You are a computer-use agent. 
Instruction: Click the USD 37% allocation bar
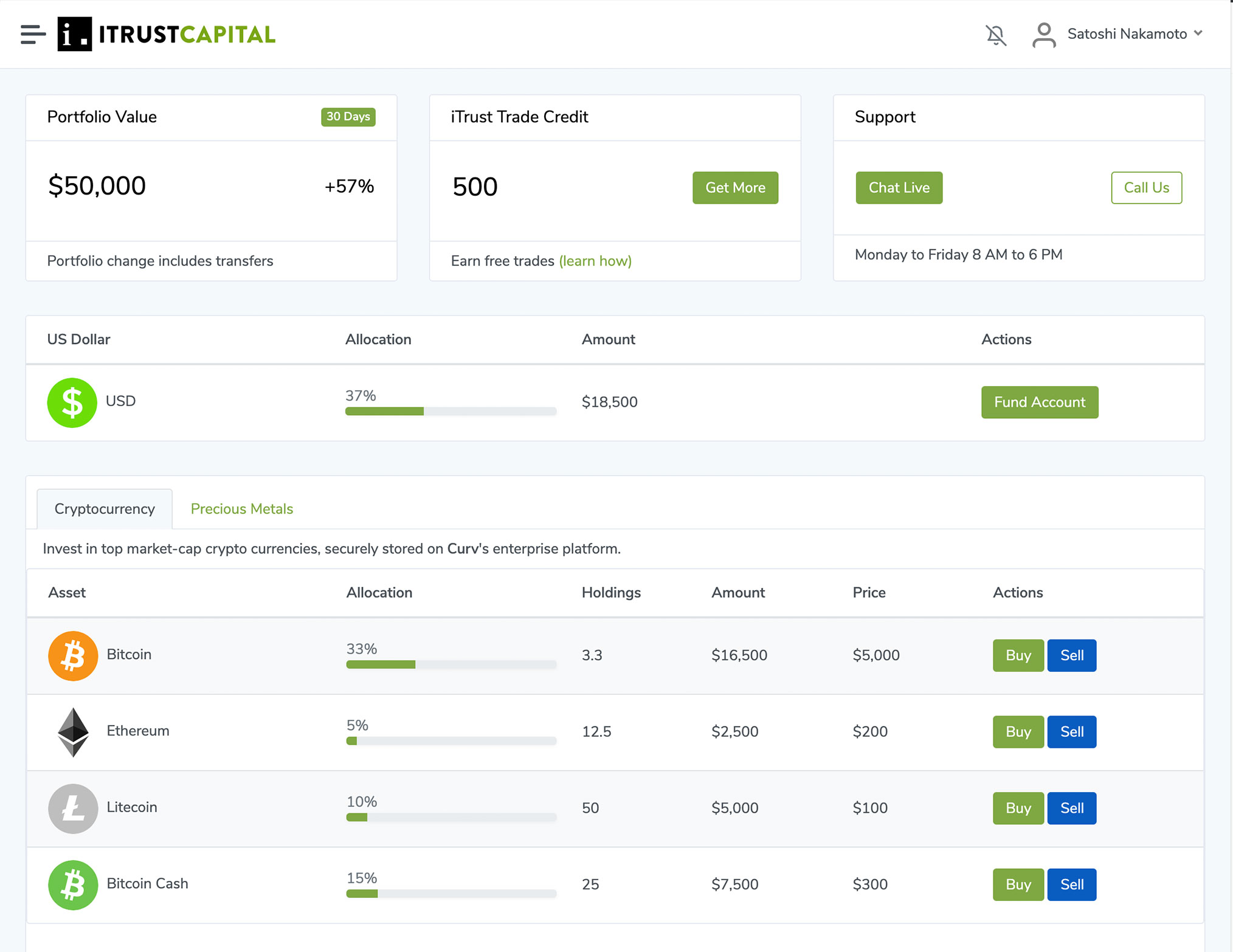click(x=451, y=412)
